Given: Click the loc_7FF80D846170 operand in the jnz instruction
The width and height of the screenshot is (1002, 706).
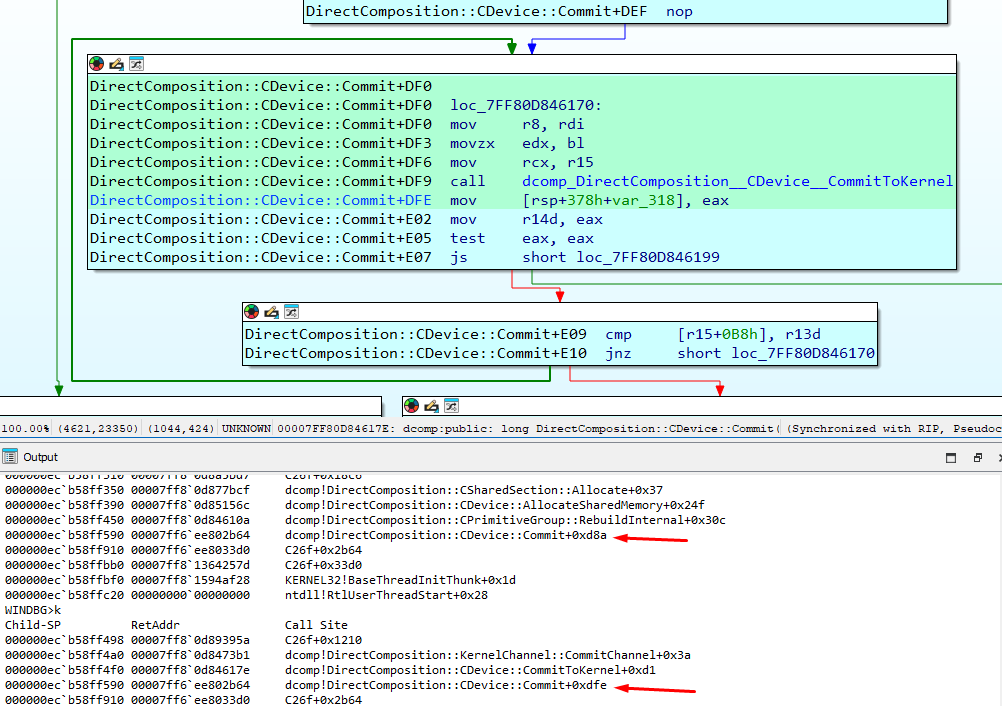Looking at the screenshot, I should (803, 353).
